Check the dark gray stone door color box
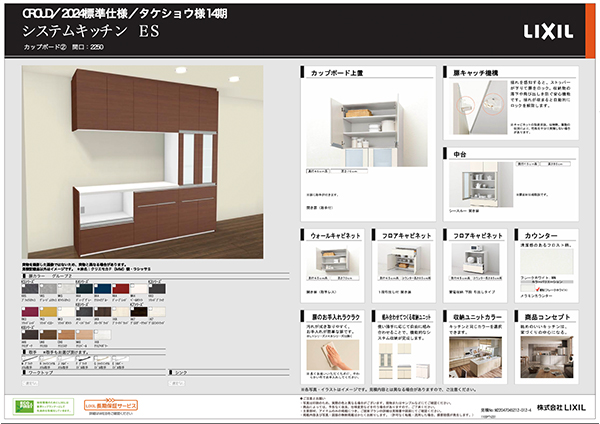Screen dimensions: 600x424 click(x=23, y=285)
